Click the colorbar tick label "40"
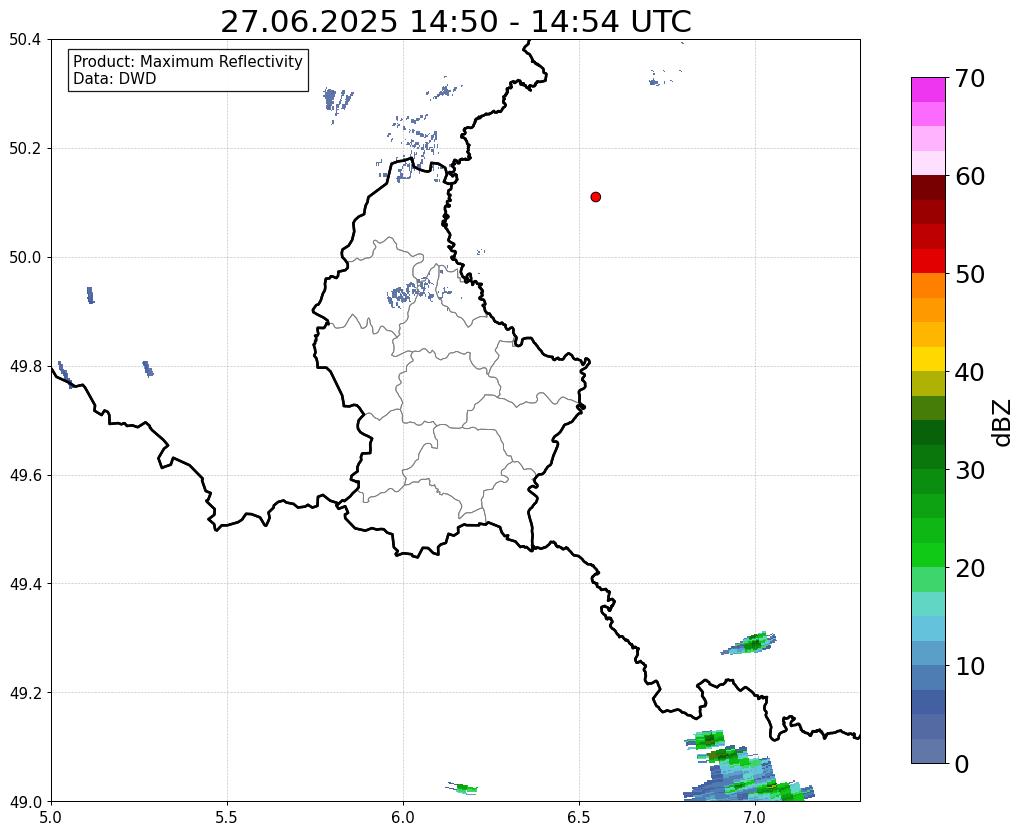The height and width of the screenshot is (834, 1023). pos(970,372)
